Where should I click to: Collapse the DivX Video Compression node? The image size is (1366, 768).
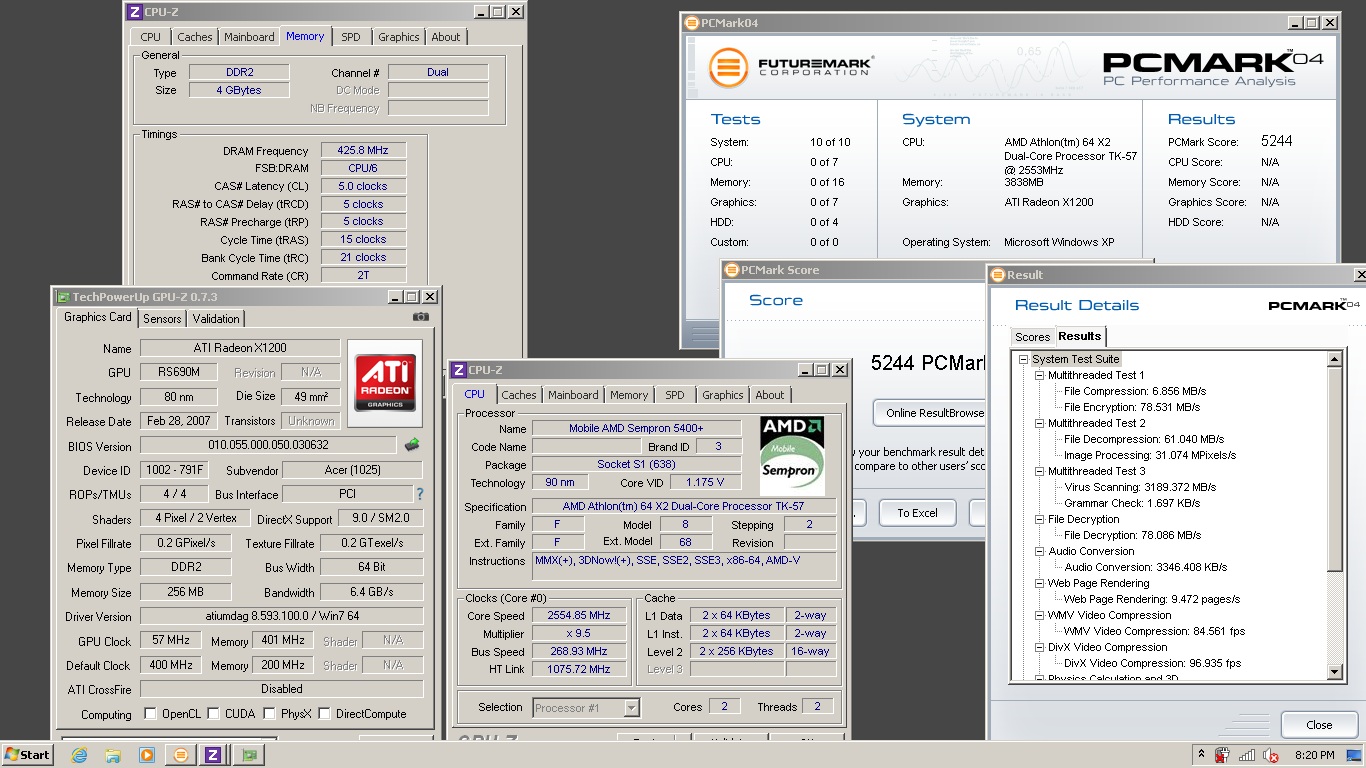coord(1039,647)
